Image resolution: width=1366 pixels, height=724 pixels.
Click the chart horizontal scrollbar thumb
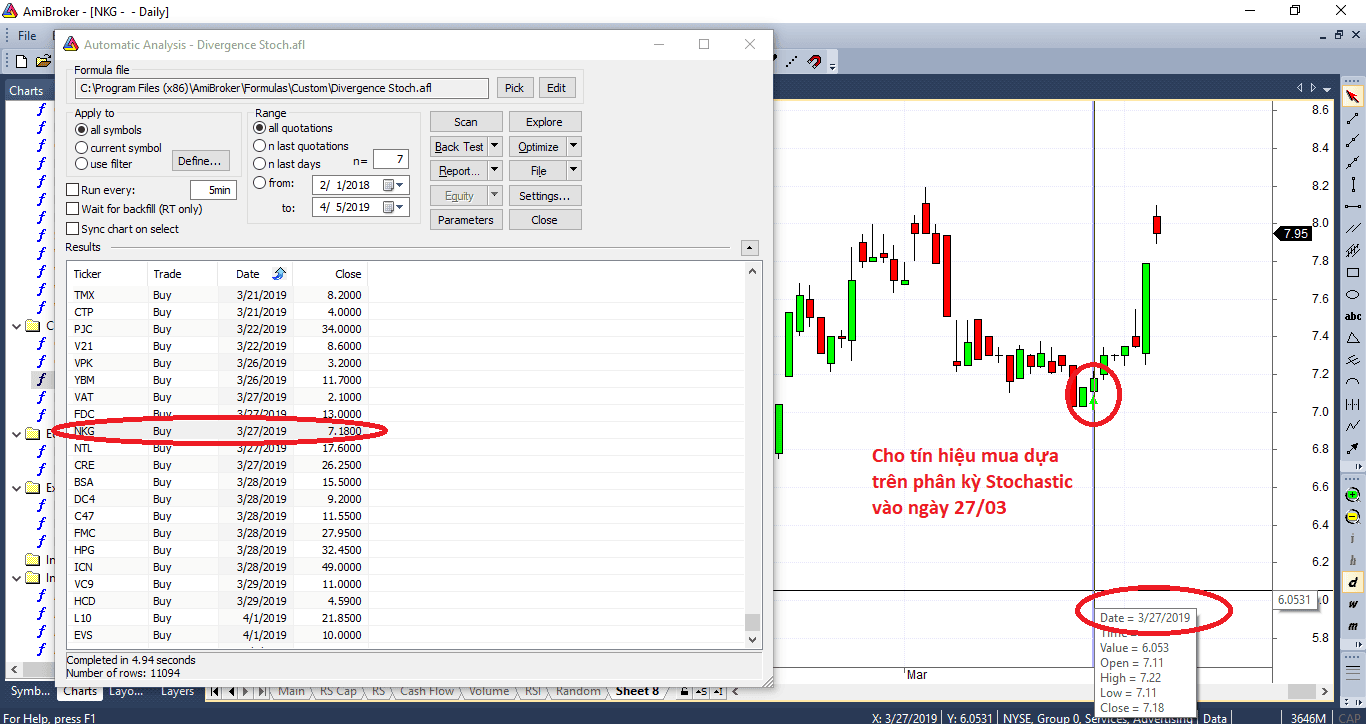coord(1301,691)
